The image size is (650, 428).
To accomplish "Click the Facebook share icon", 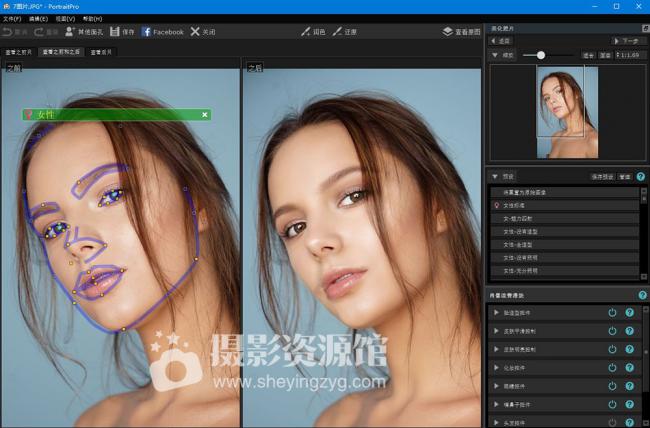I will [x=146, y=32].
